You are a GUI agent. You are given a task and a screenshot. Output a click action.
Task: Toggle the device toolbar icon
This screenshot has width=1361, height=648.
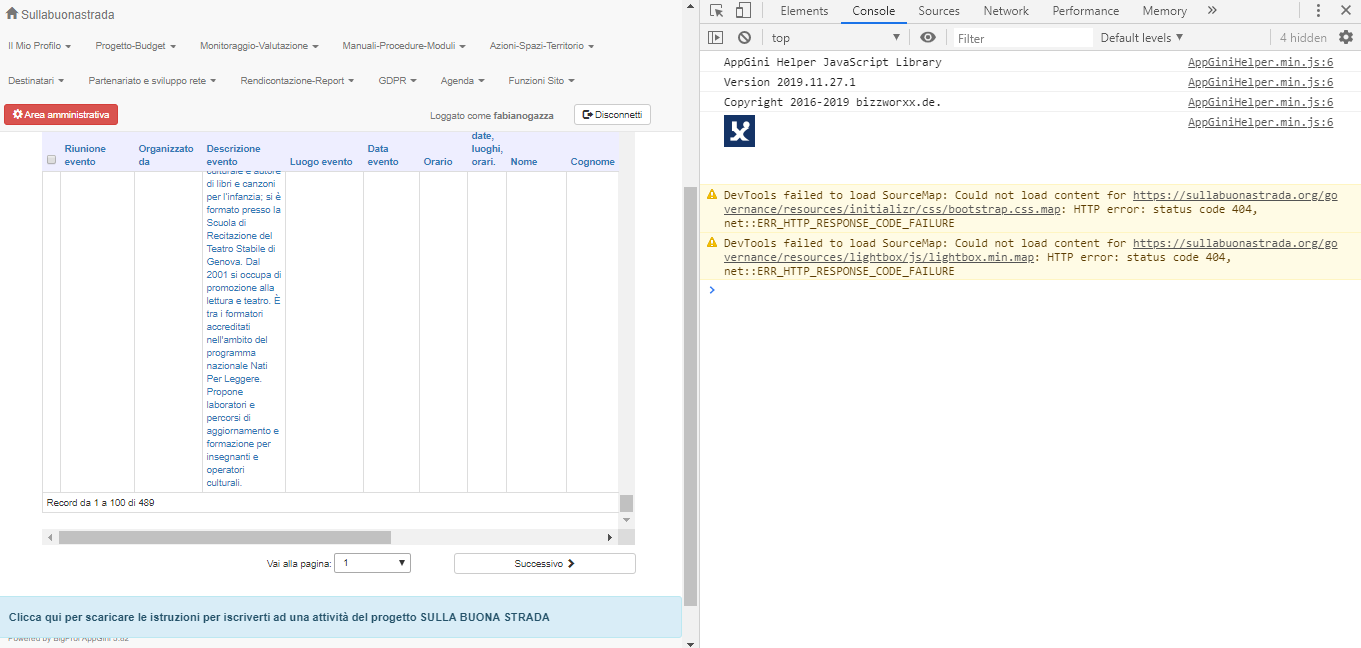point(743,11)
